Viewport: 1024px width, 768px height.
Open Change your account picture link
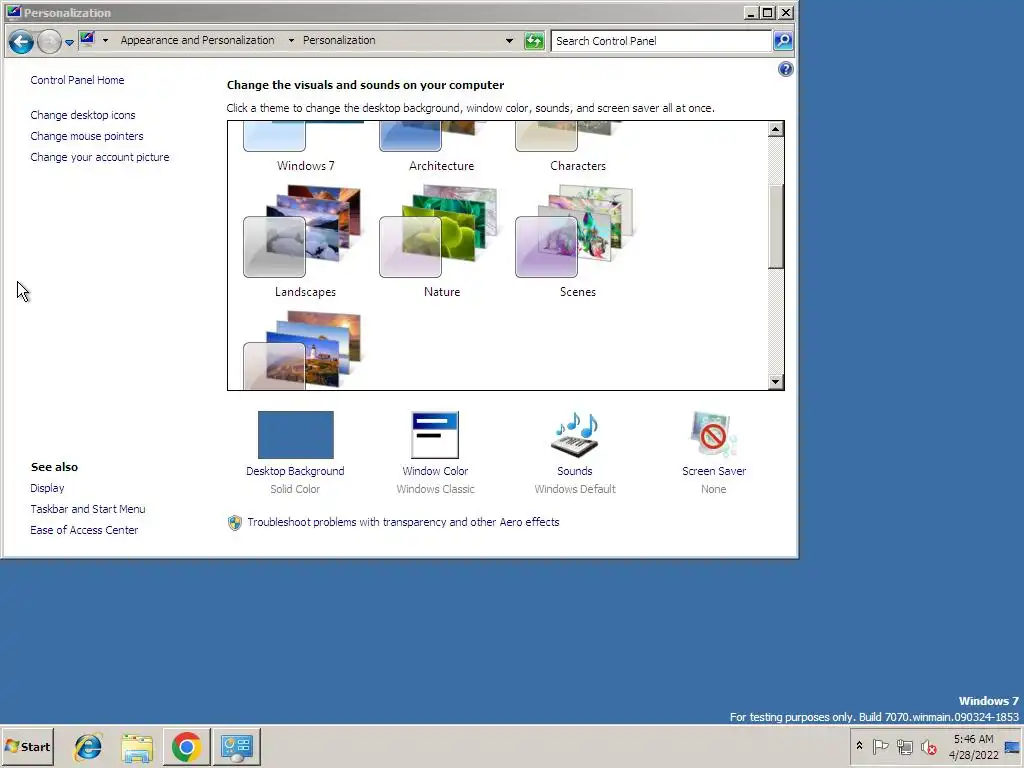click(100, 157)
